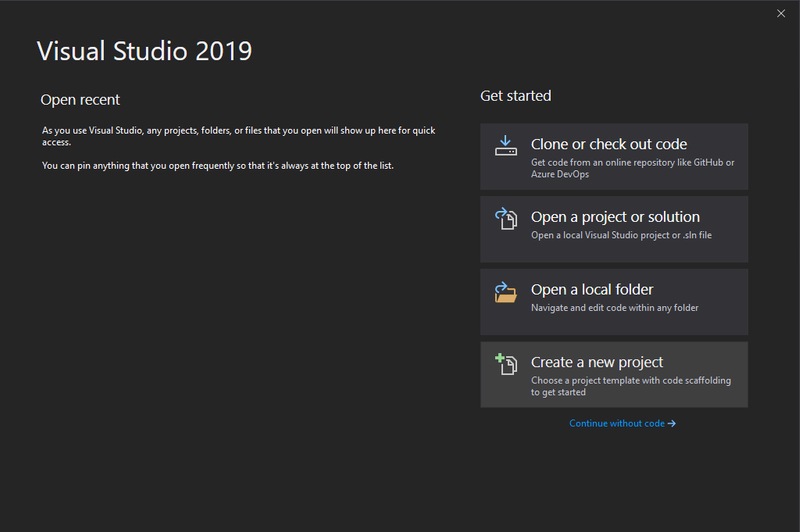Click text 'Choose a project template with code scaffolding'
This screenshot has width=800, height=532.
(631, 381)
